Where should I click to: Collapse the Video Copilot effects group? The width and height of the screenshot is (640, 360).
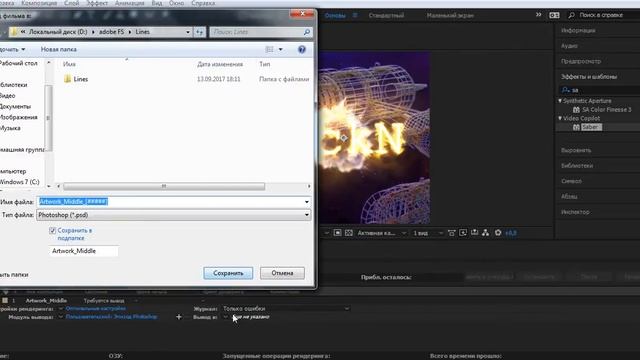[560, 118]
